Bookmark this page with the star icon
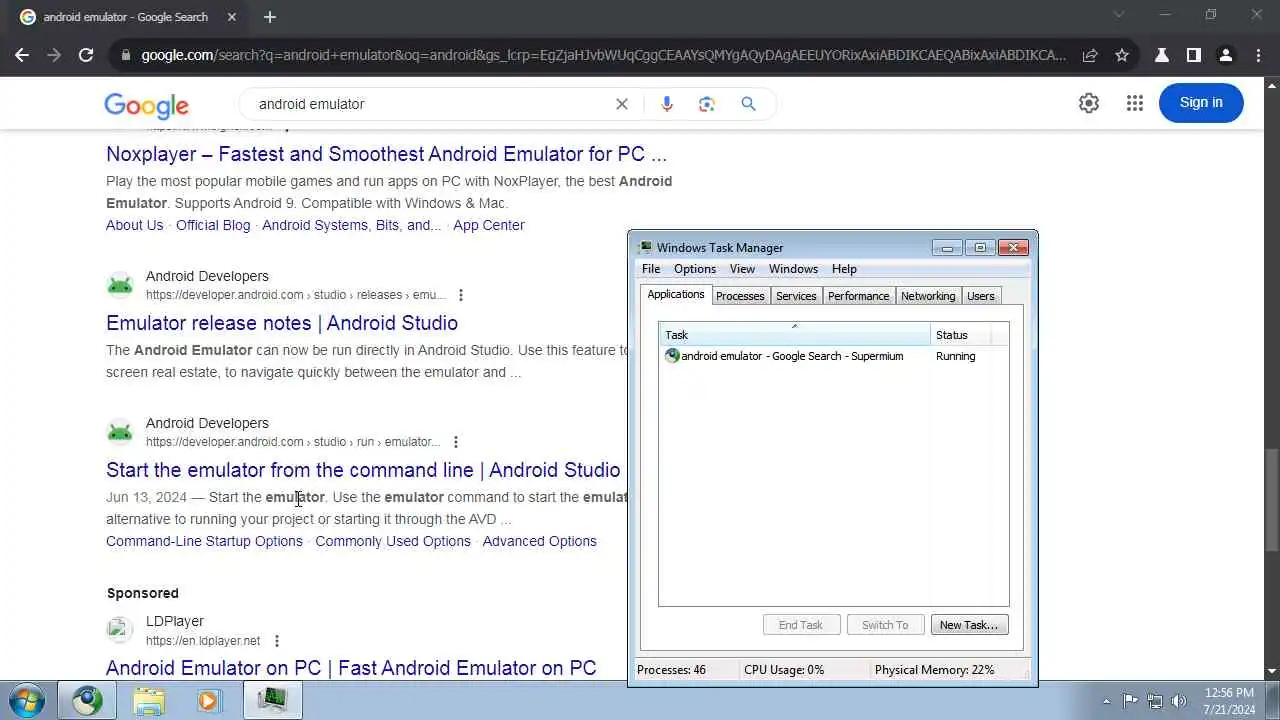 pyautogui.click(x=1122, y=56)
